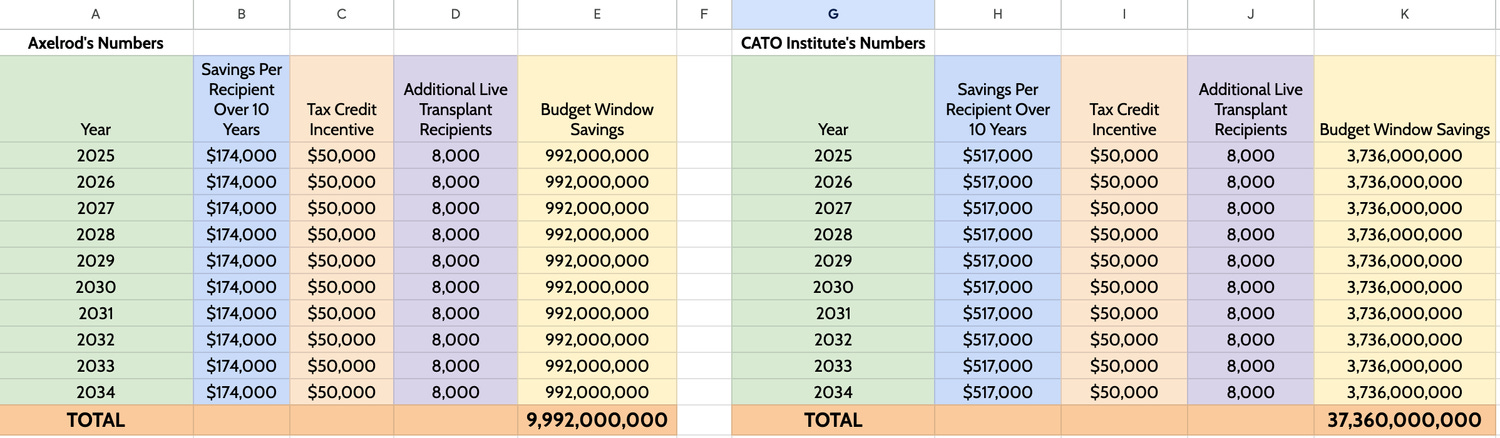Screen dimensions: 1500x438
Task: Select 8,000 in column D 2027 row
Action: tap(456, 208)
